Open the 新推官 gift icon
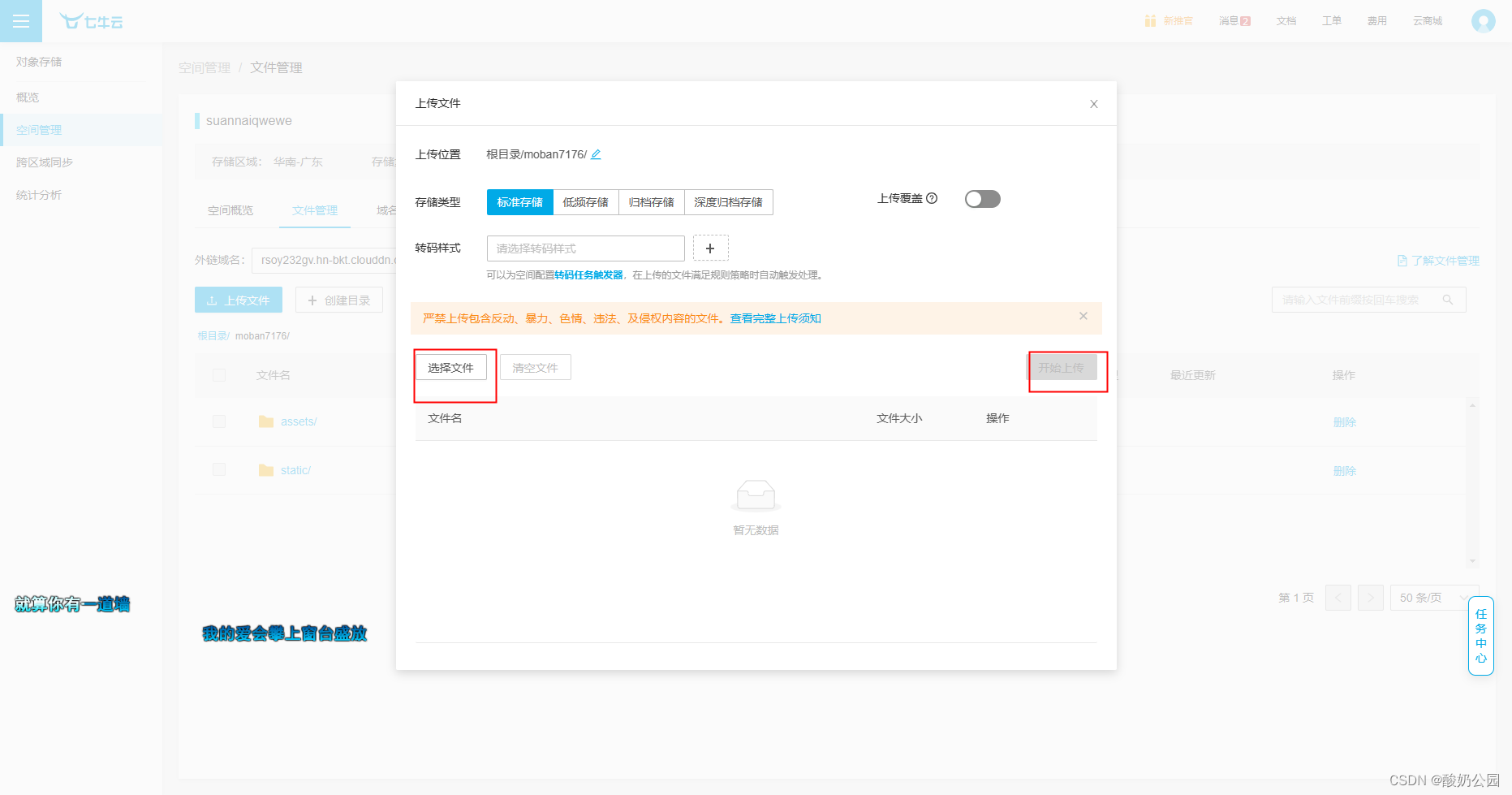 1150,21
